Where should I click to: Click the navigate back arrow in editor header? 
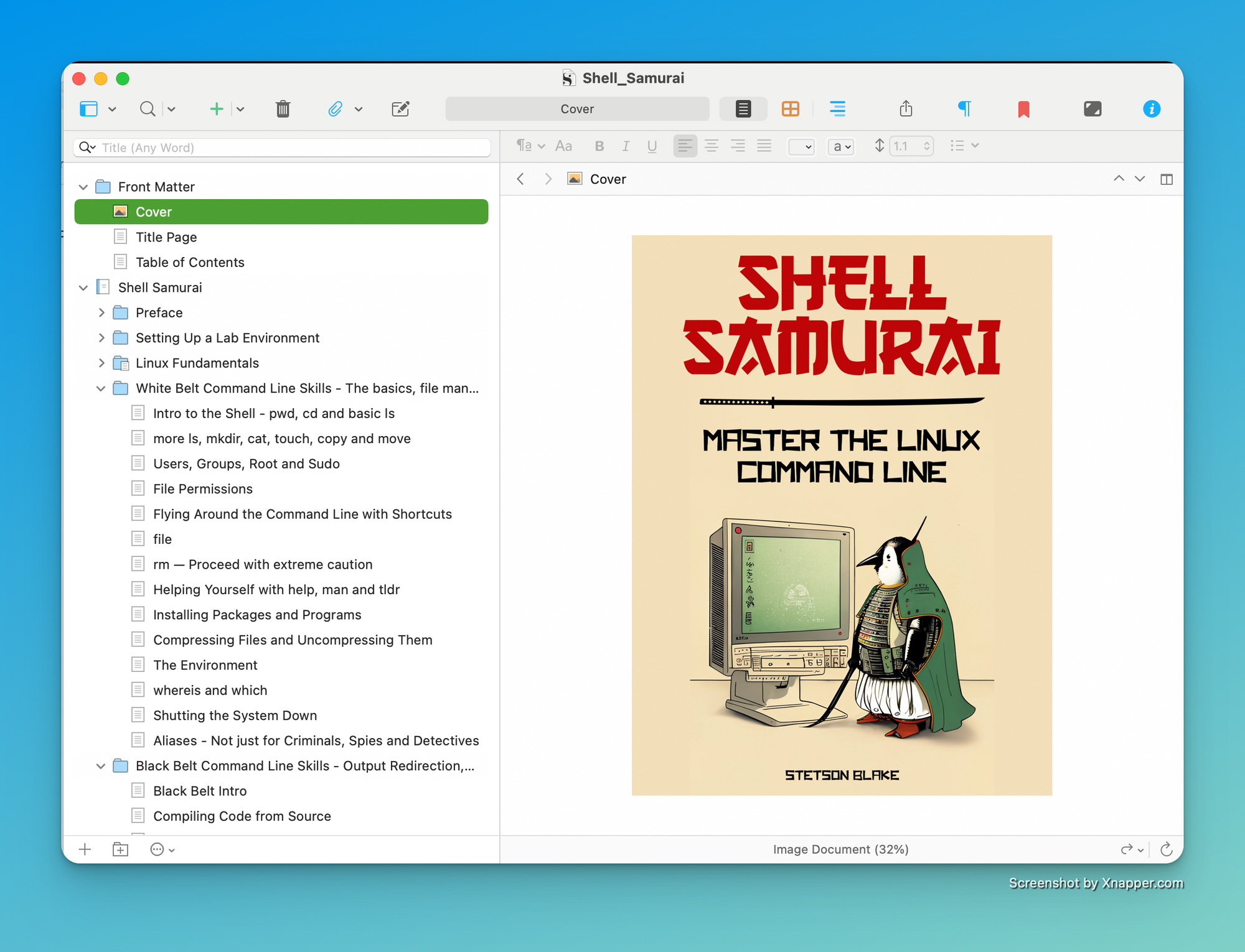tap(520, 179)
